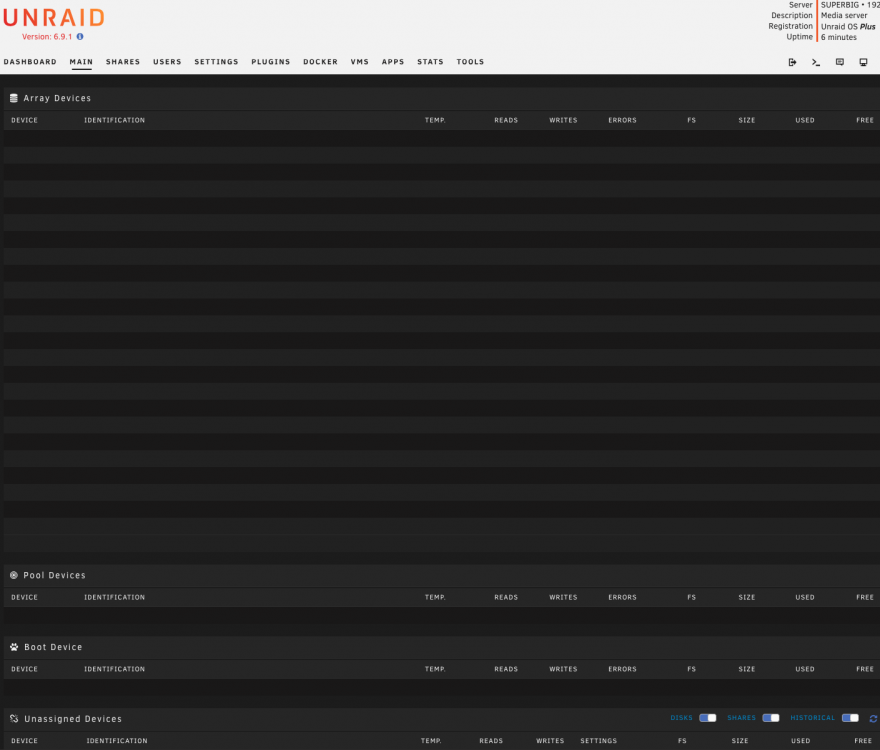Toggle the Disks switch
Image resolution: width=880 pixels, height=750 pixels.
click(x=708, y=718)
